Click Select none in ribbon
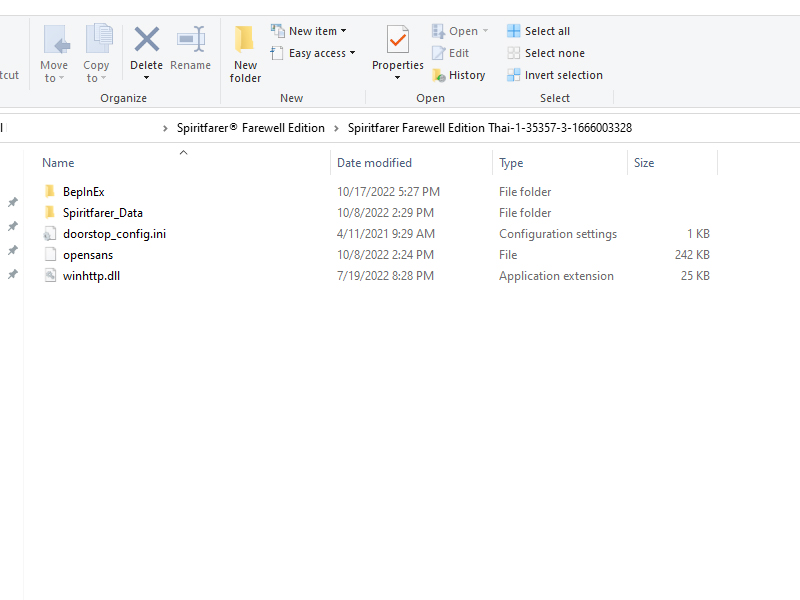800x600 pixels. click(x=545, y=53)
